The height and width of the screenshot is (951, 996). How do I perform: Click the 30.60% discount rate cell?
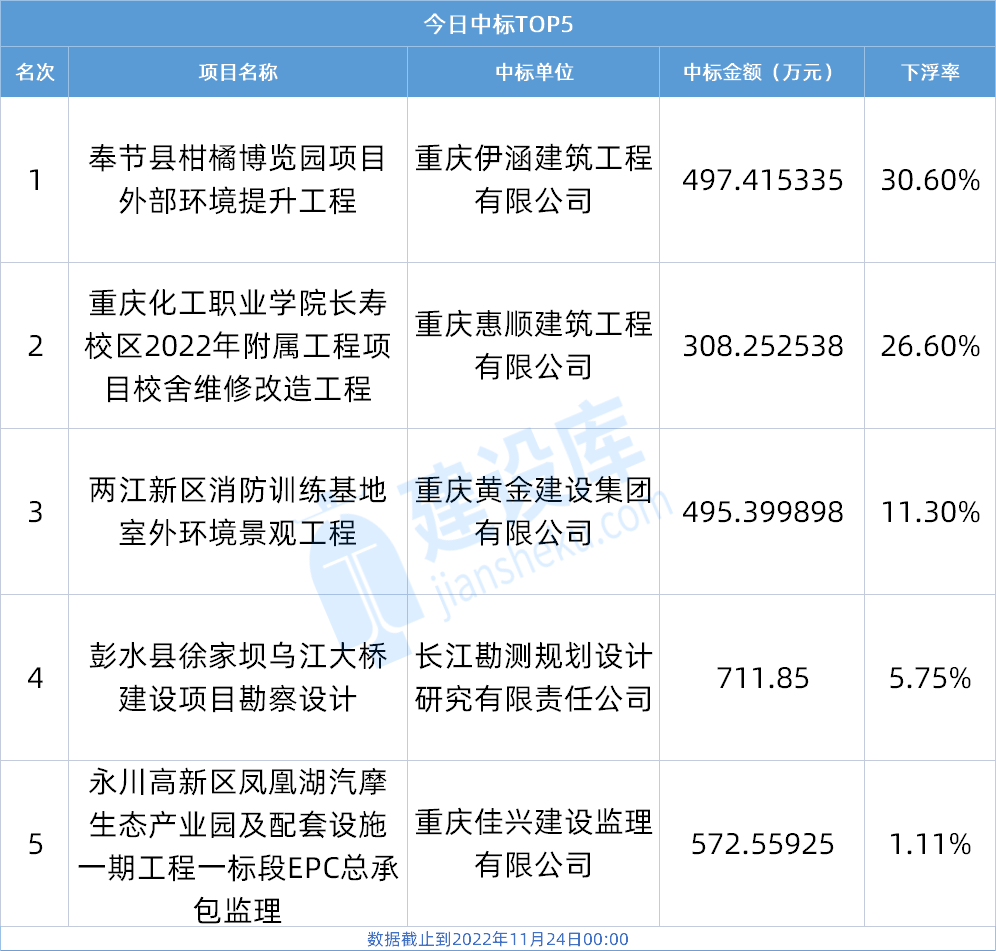tap(930, 180)
